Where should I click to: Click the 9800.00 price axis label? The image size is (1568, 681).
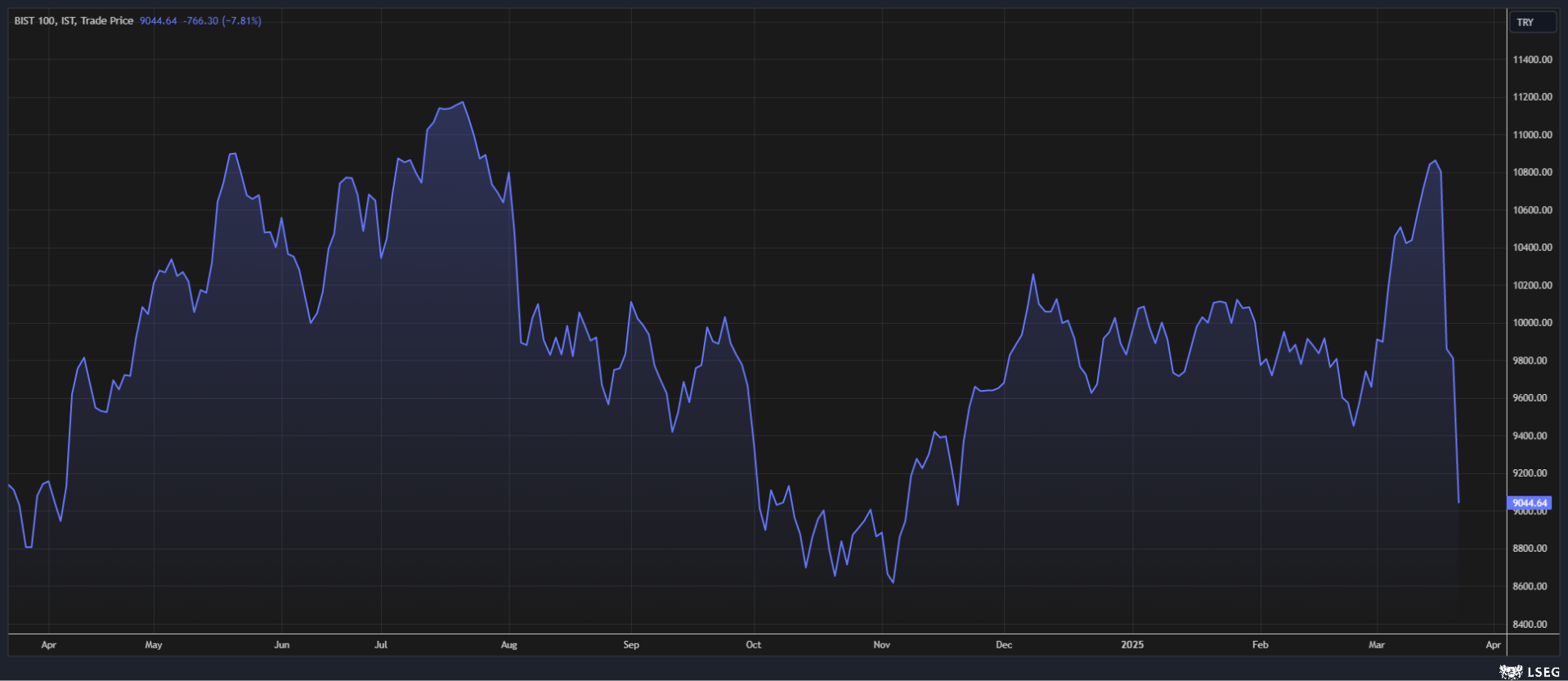[x=1530, y=361]
